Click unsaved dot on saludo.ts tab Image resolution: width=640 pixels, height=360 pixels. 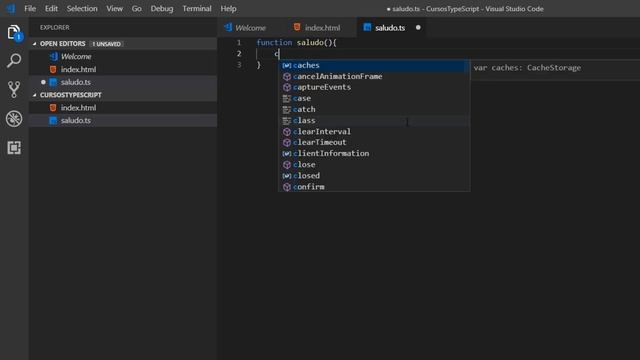click(x=418, y=27)
